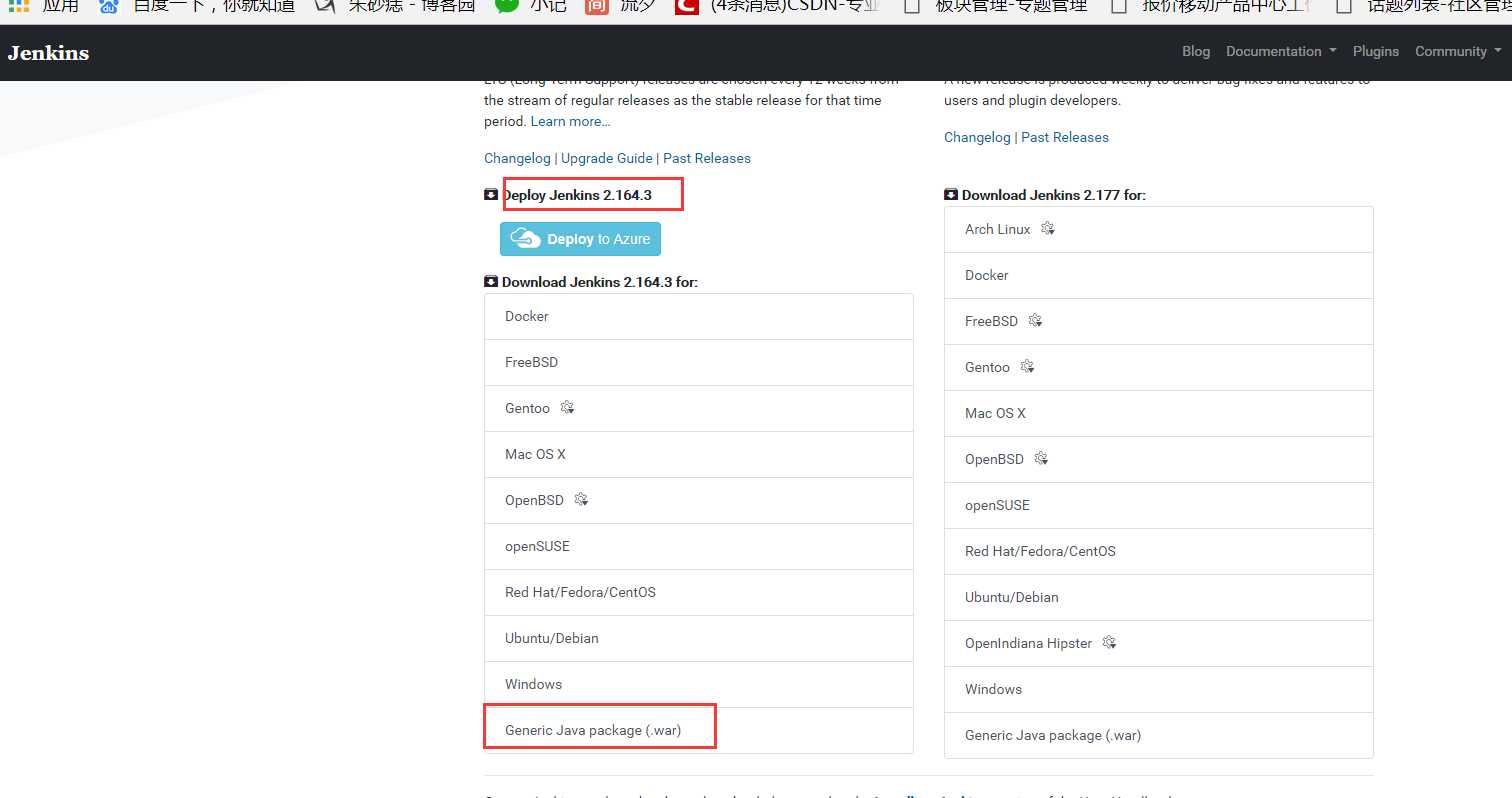This screenshot has width=1512, height=798.
Task: Click the third-party package icon beside OpenBSD in the 2.177 list
Action: (1041, 458)
